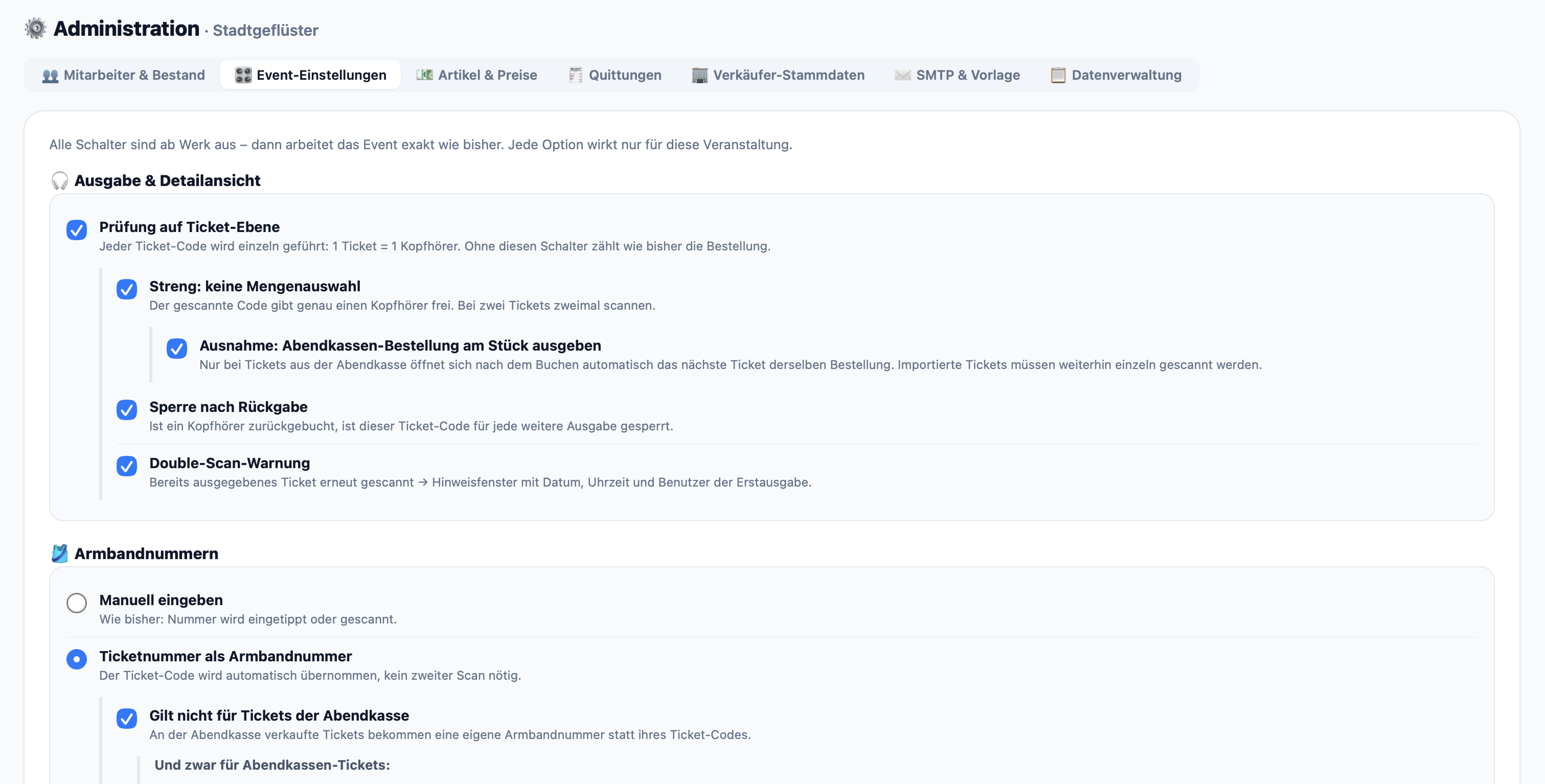Click the description 'Ist ein Kopfhörer zurückgebucht'
1545x784 pixels.
pos(412,426)
